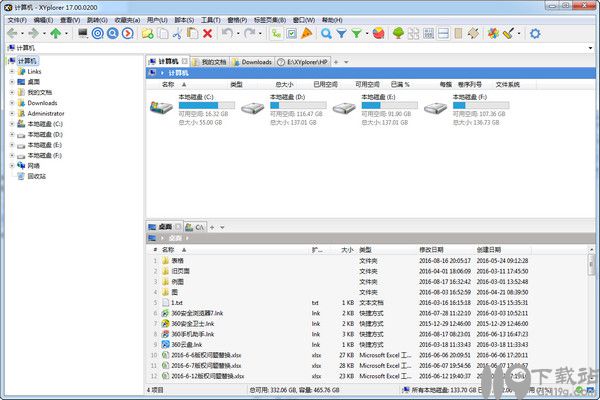Click the grid view toolbar icon
Image resolution: width=600 pixels, height=400 pixels.
click(429, 34)
